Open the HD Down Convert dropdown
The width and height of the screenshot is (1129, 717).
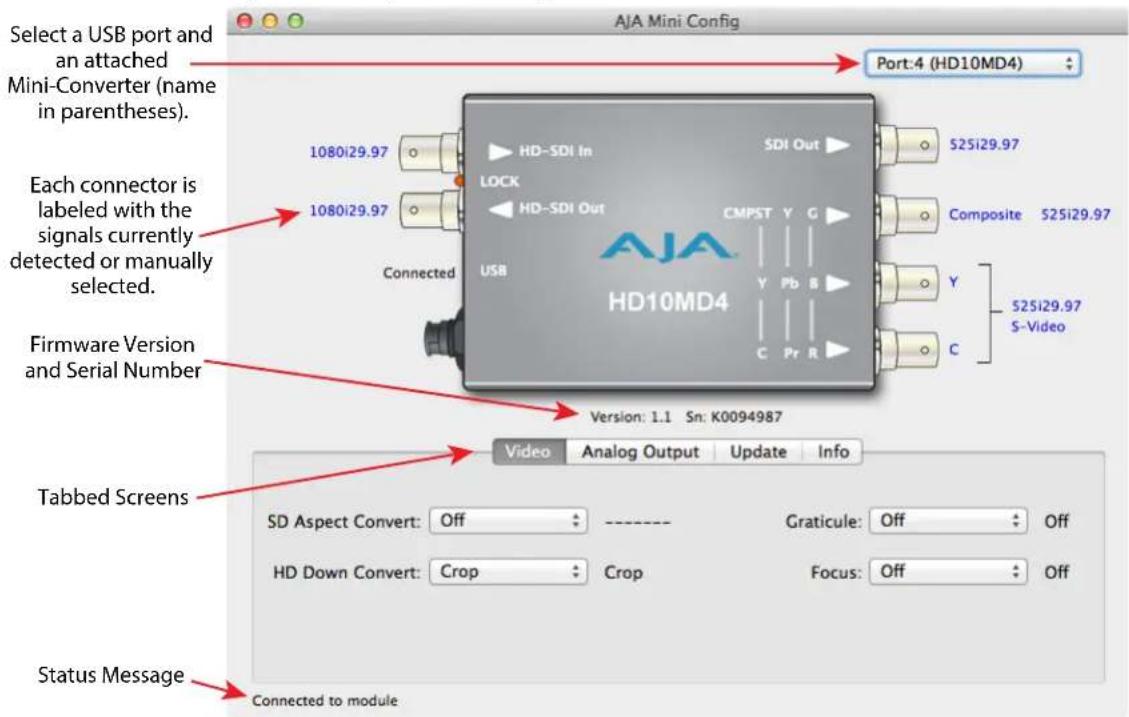tap(508, 572)
